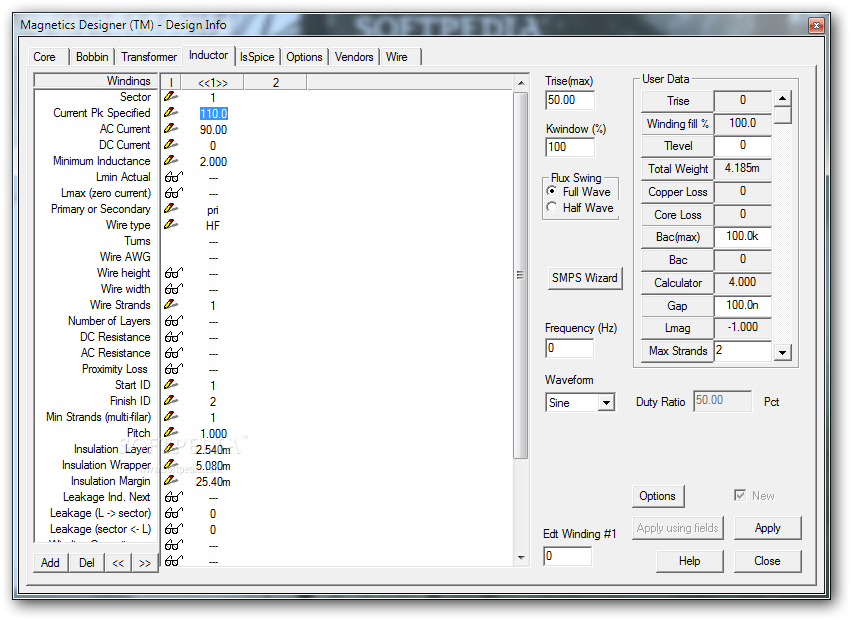The width and height of the screenshot is (851, 620).
Task: Click the pencil icon for Primary or Secondary
Action: (171, 208)
